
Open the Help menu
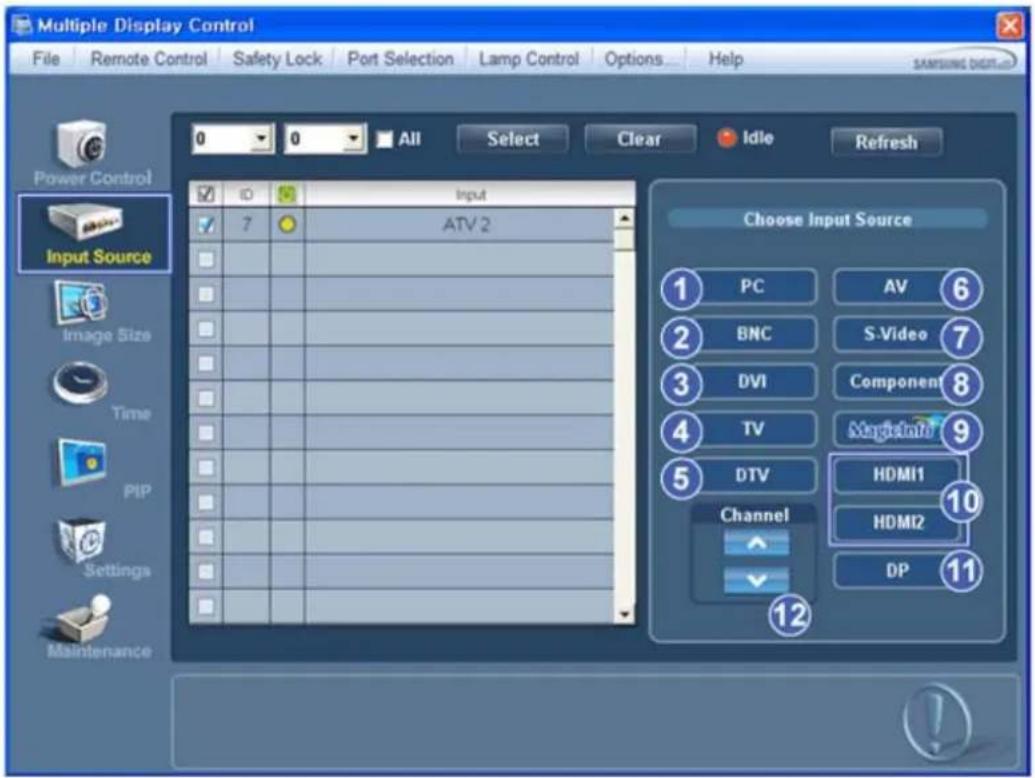(x=725, y=59)
